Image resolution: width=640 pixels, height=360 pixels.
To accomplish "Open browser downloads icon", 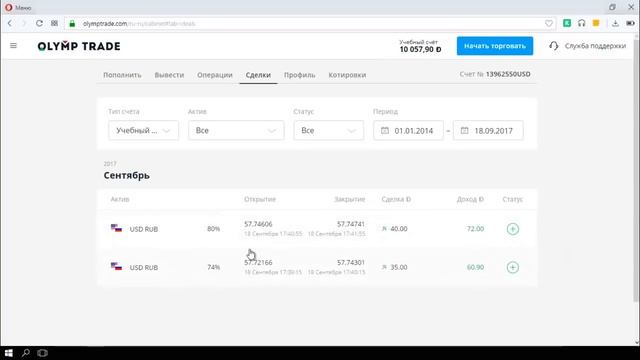I will (x=615, y=23).
